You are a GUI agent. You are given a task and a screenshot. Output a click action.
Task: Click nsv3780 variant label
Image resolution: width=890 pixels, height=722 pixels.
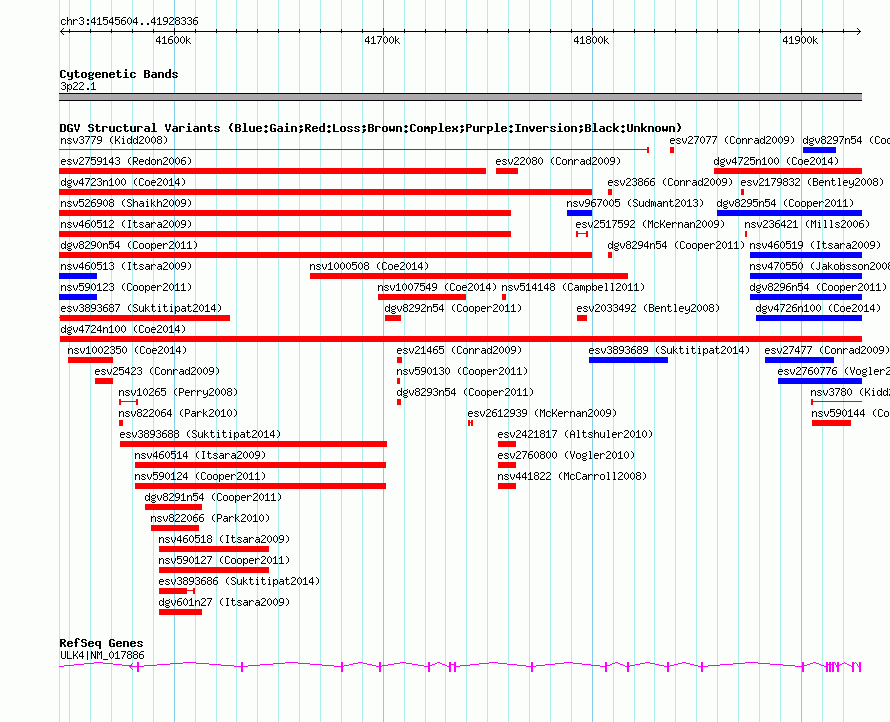coord(850,392)
